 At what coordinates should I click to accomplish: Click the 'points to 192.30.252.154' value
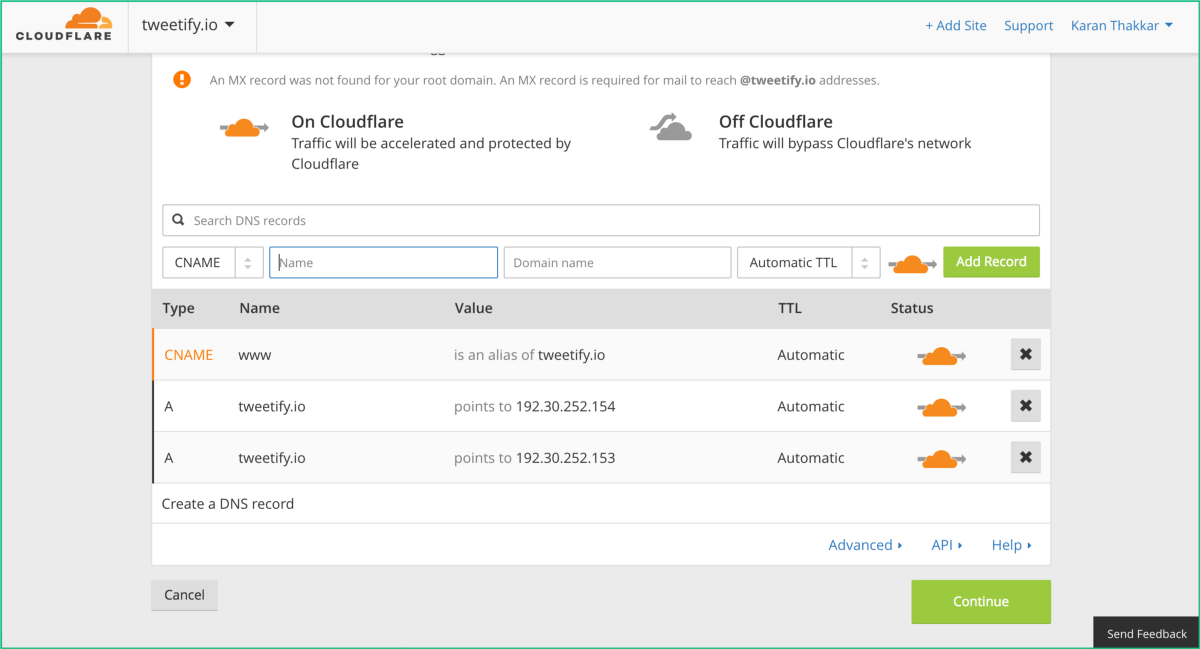tap(534, 407)
